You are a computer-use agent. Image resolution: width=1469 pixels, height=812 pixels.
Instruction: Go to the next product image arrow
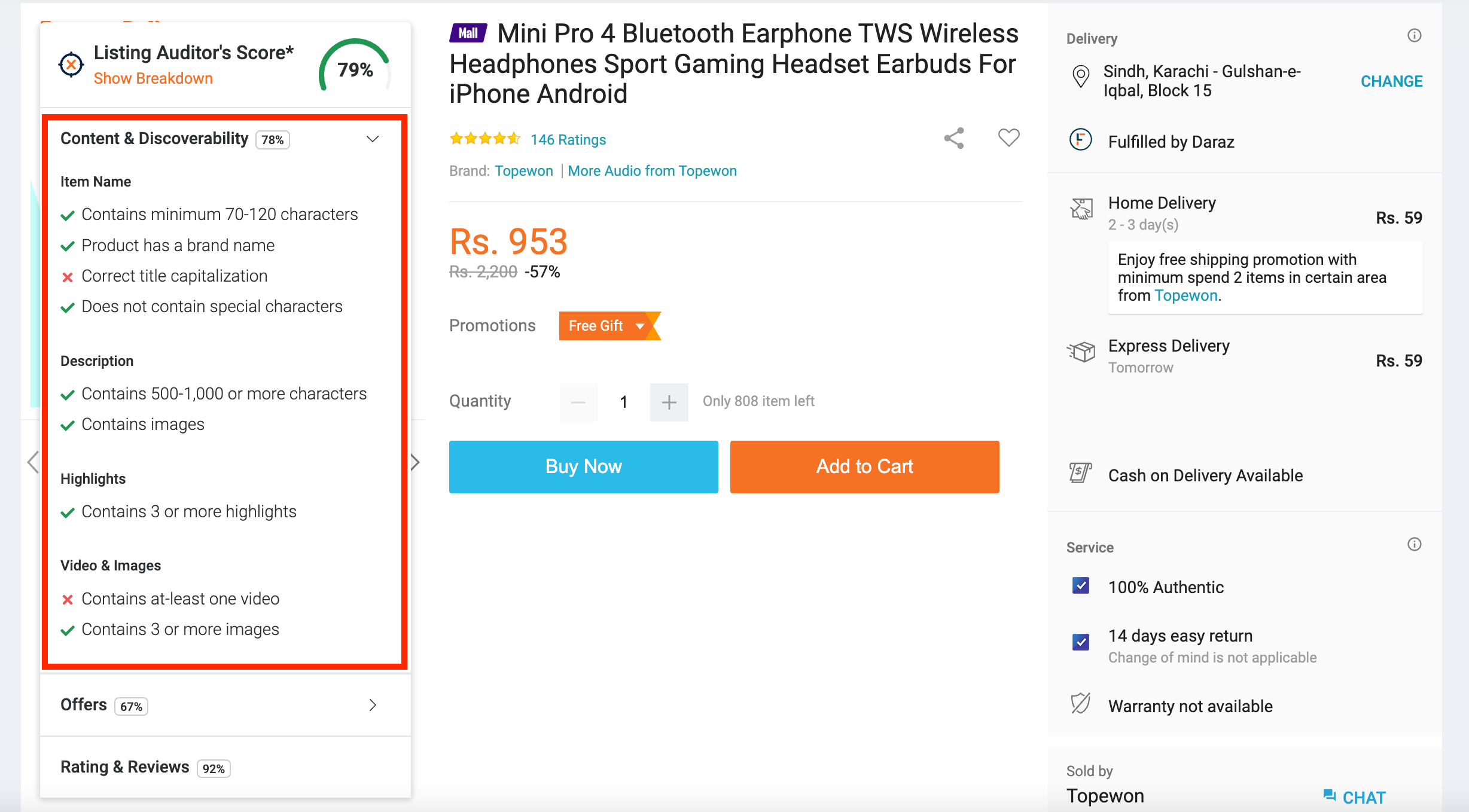pyautogui.click(x=415, y=462)
